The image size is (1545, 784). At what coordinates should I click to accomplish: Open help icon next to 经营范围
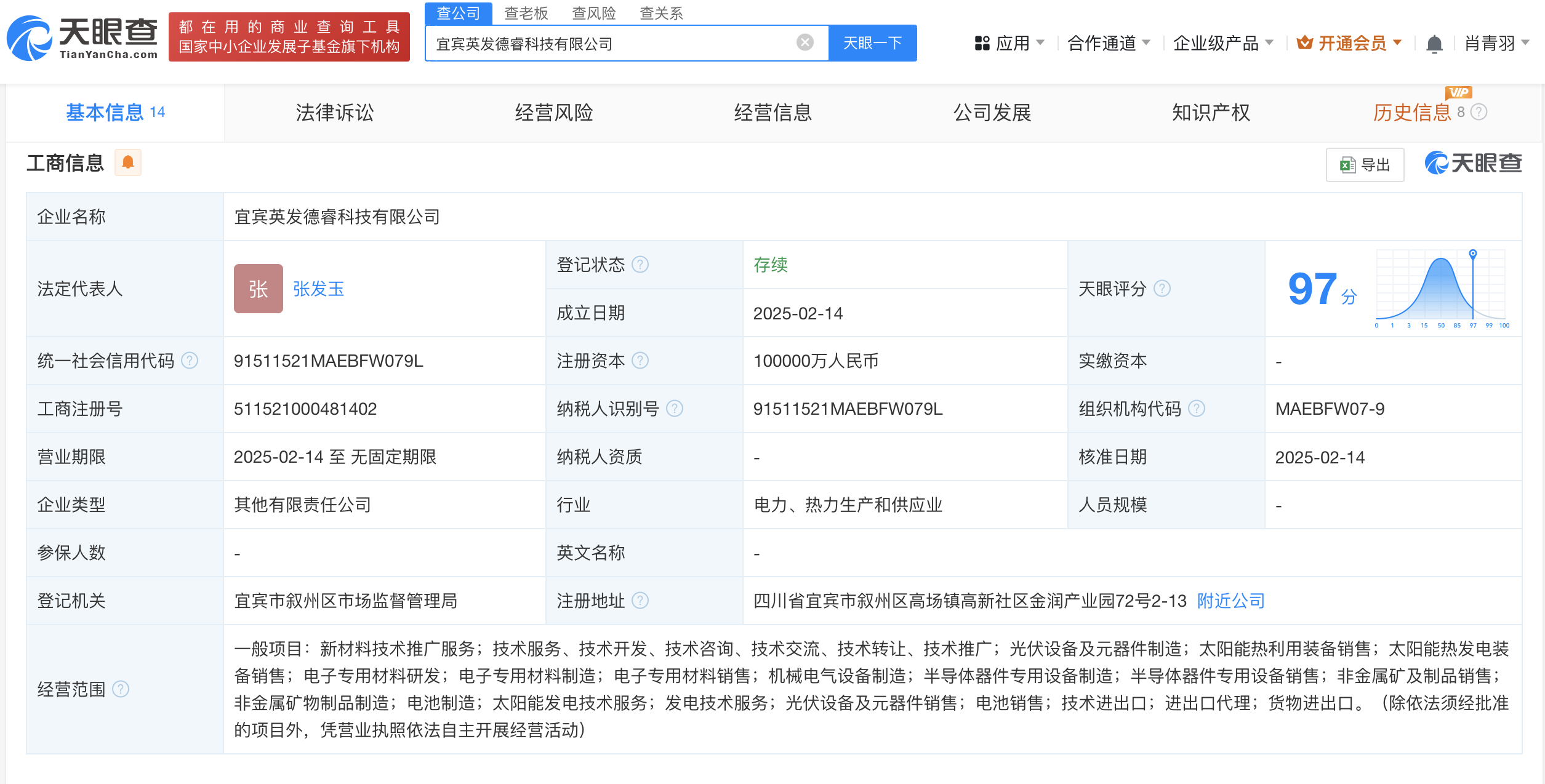121,689
